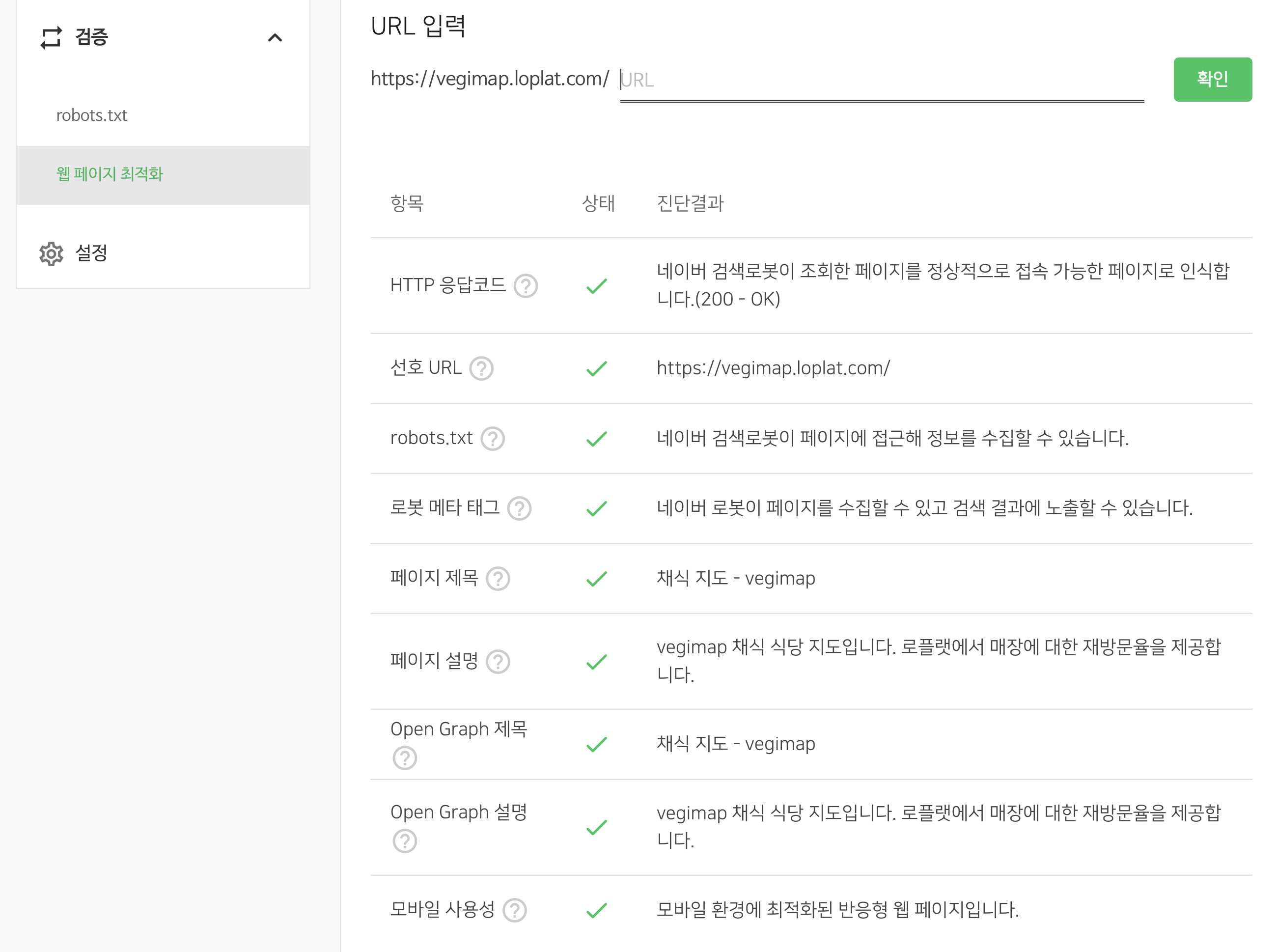Click help icon next to HTTP 응답코드
1277x952 pixels.
[525, 286]
